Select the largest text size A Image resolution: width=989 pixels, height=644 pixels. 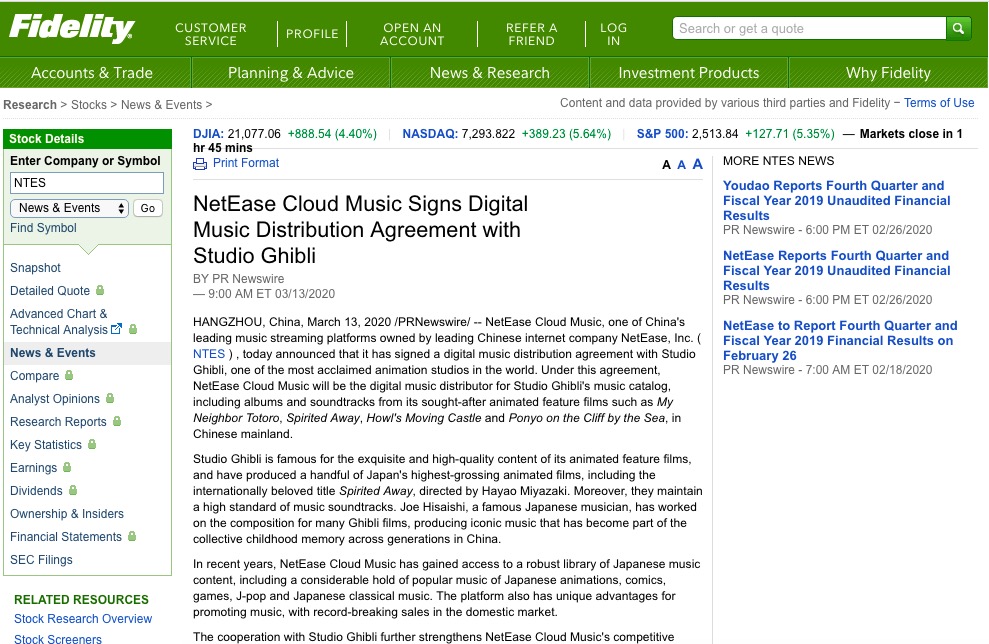pos(698,164)
